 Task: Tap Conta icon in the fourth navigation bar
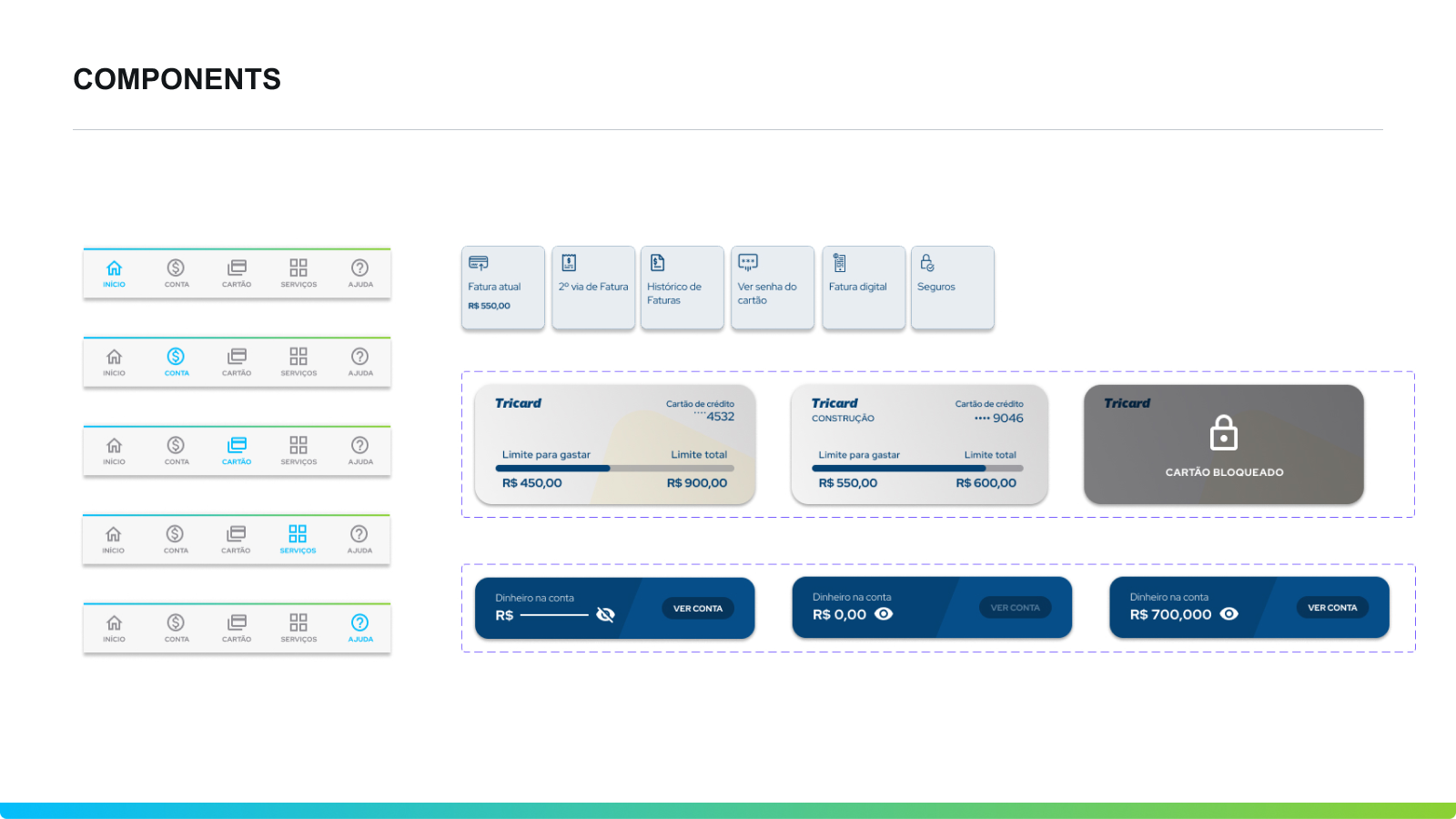tap(175, 533)
